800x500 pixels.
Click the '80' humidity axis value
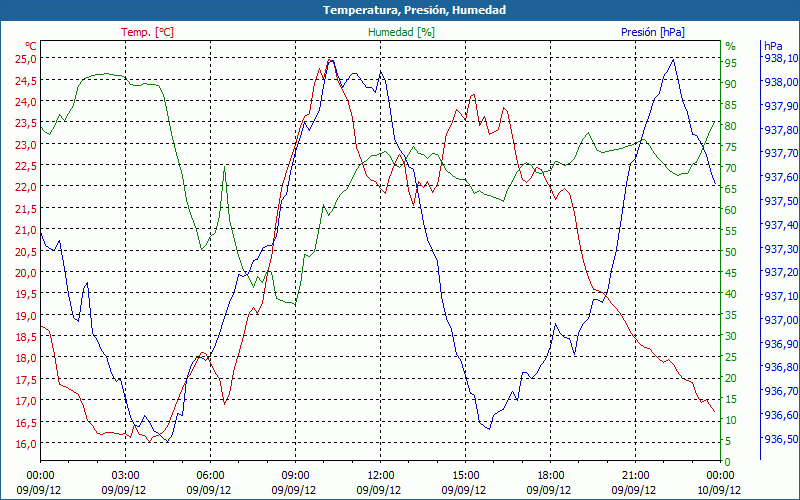(x=731, y=126)
